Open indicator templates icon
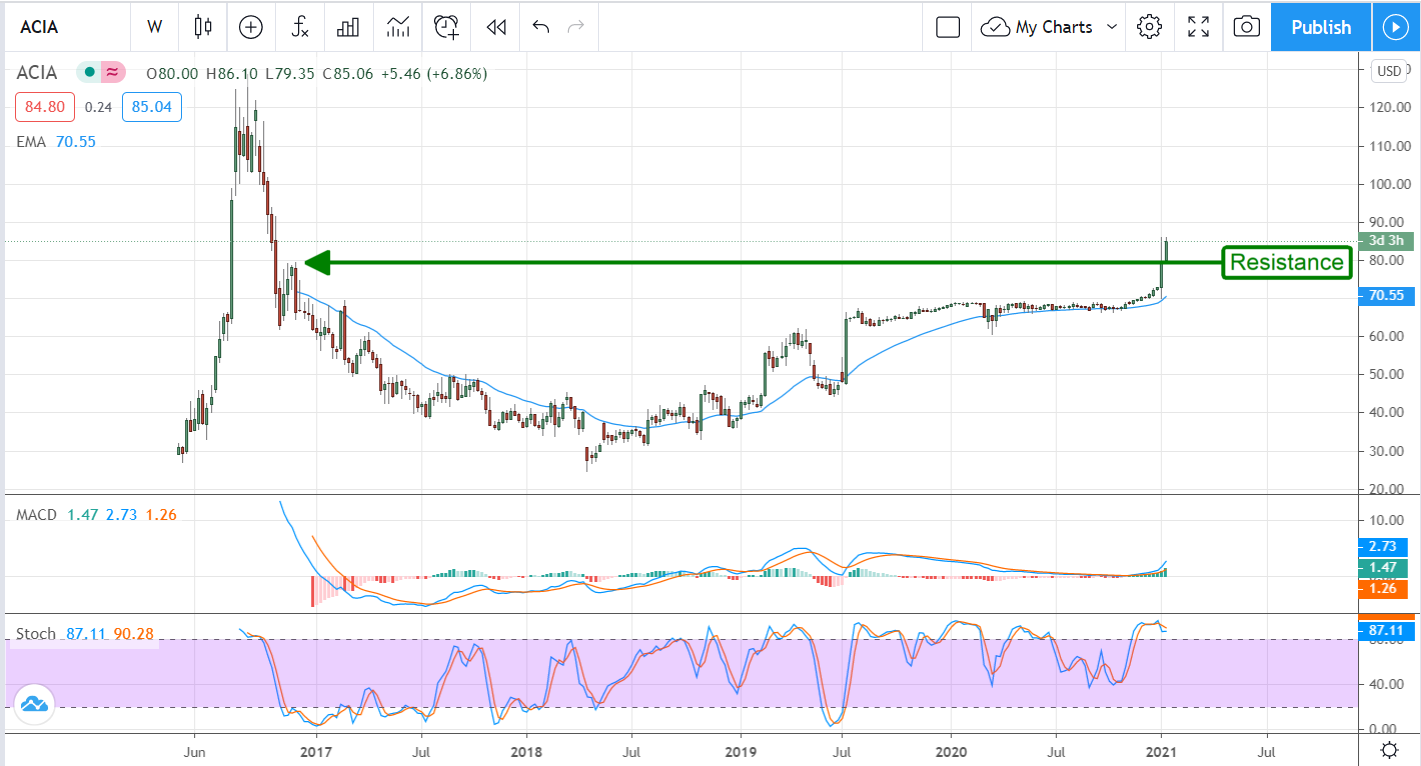Screen dimensions: 1421x766 (x=398, y=27)
